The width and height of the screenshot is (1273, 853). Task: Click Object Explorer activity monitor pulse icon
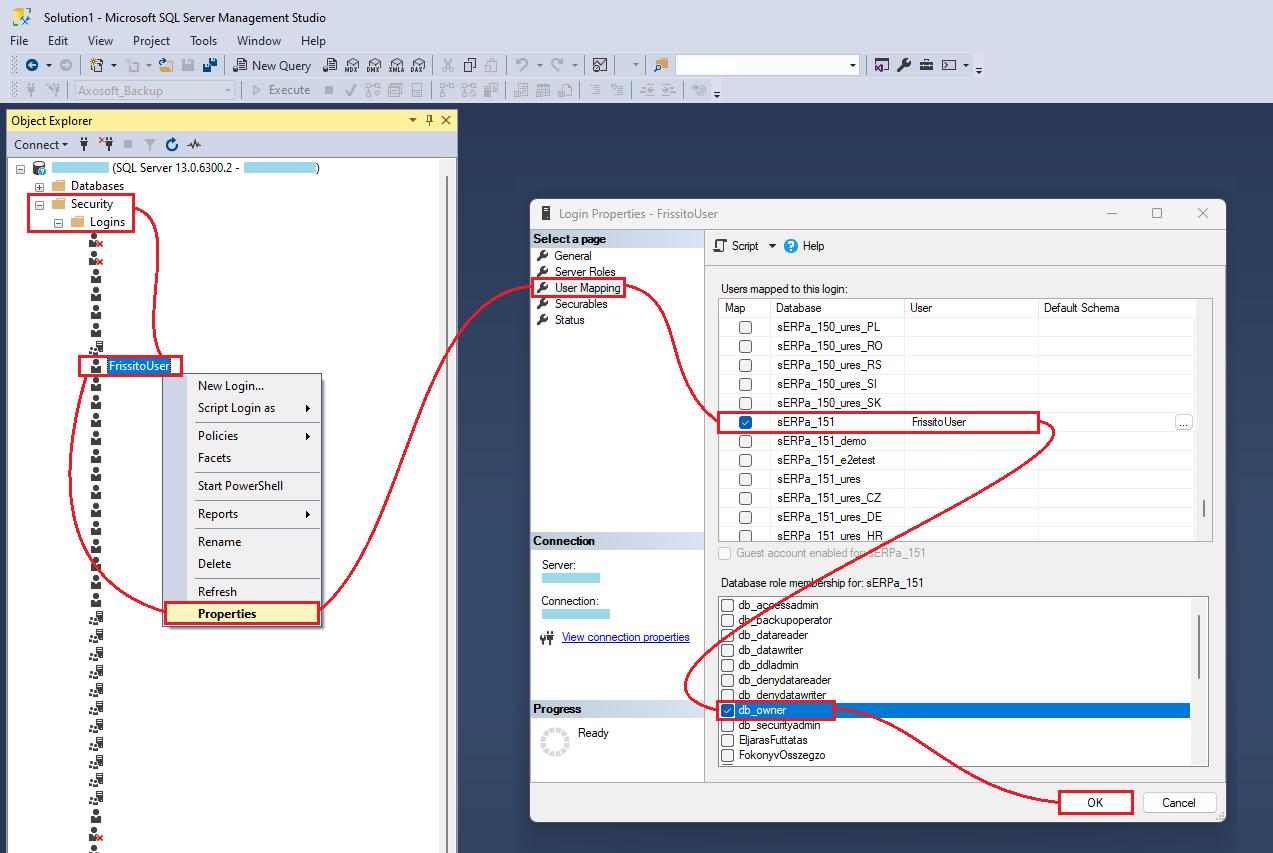pyautogui.click(x=194, y=144)
